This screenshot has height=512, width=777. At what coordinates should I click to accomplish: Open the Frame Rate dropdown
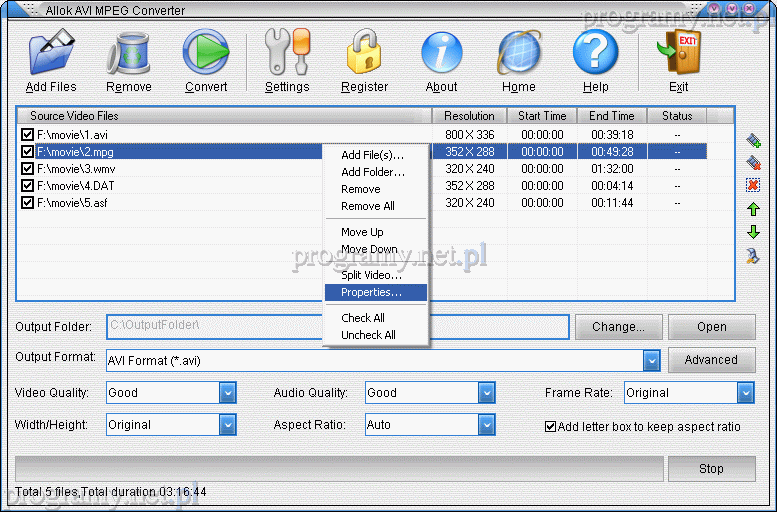745,393
